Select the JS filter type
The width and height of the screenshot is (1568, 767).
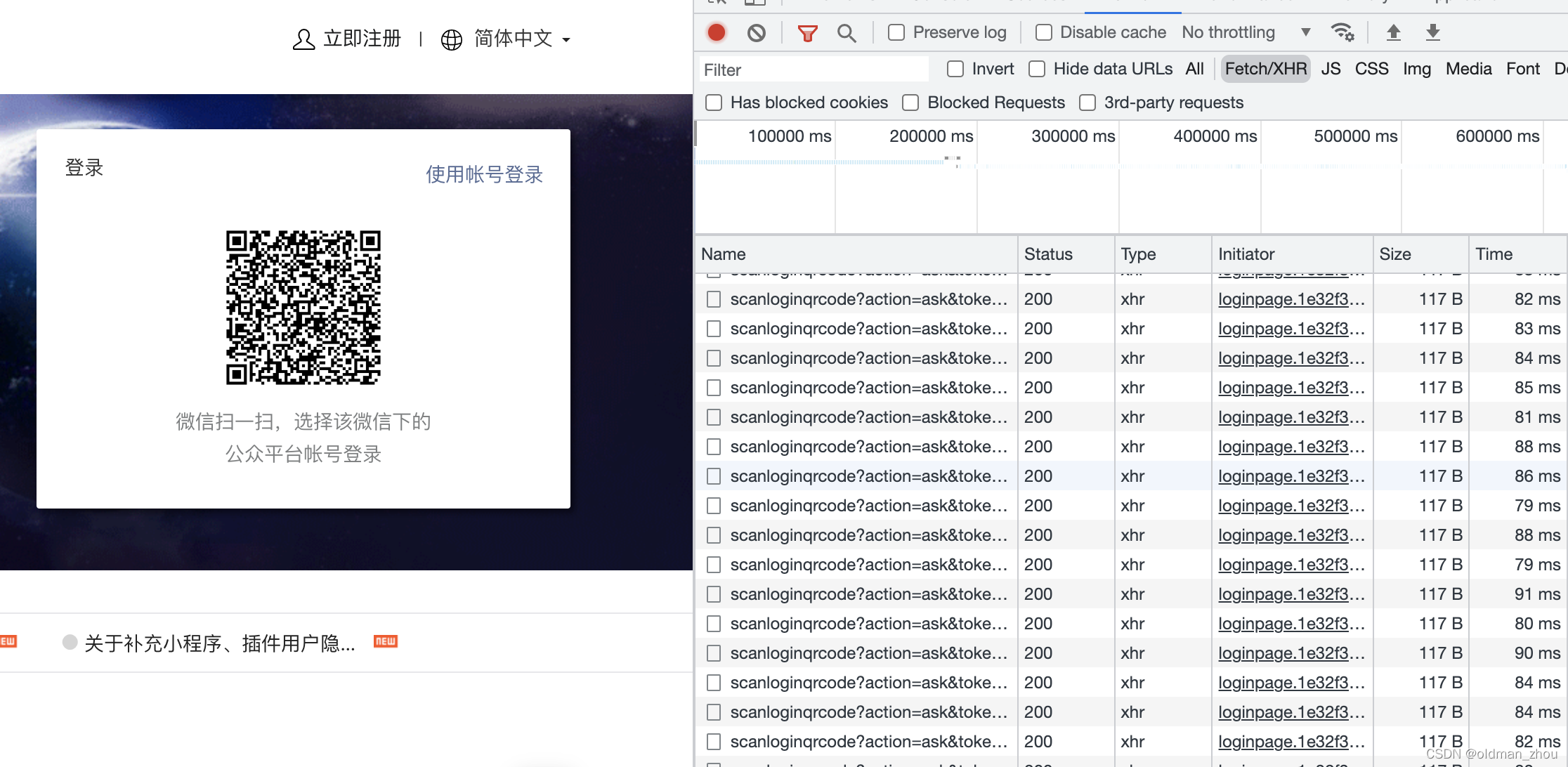1331,69
